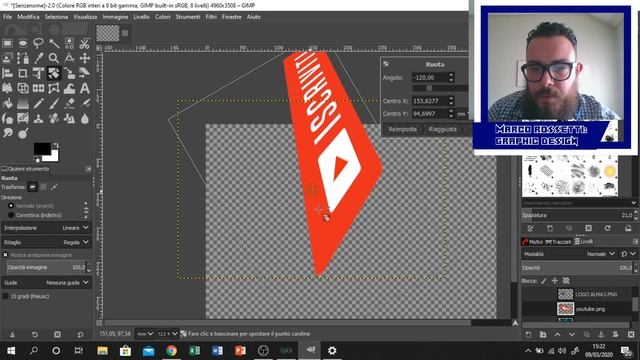Toggle lock pixels brush icon
This screenshot has height=360, width=640.
(x=544, y=281)
